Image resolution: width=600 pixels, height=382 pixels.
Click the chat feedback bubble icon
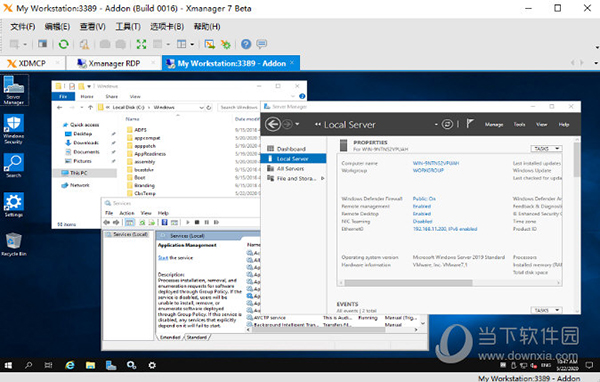click(x=262, y=44)
